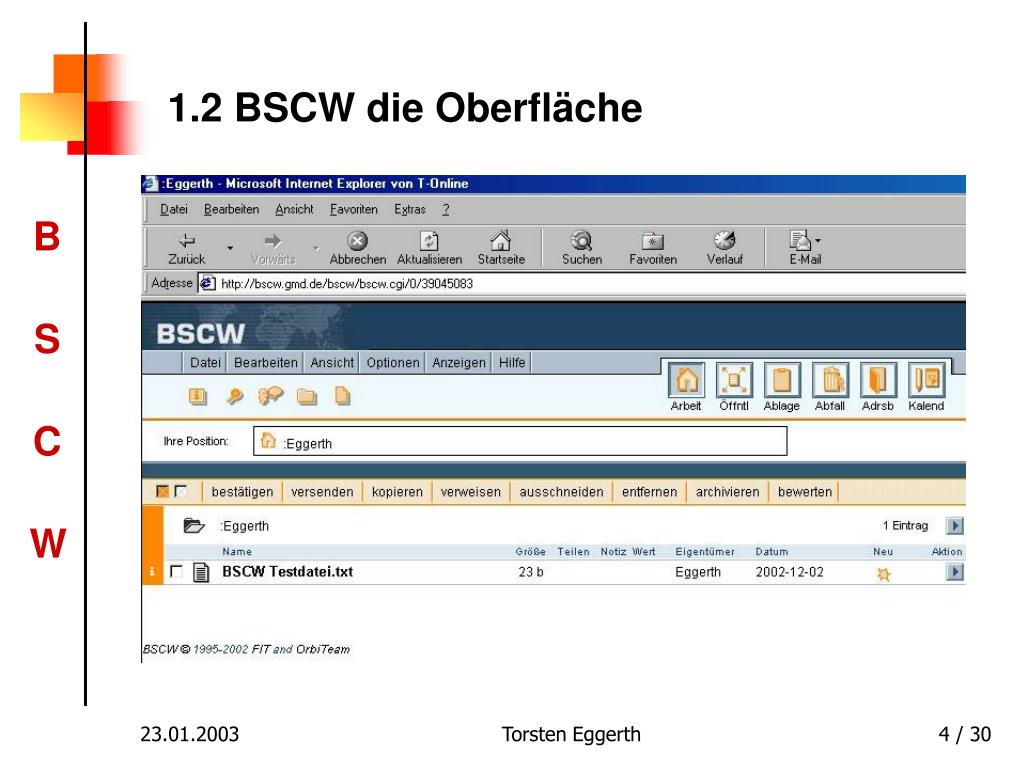Click the home icon beside :Eggerth position
1024x768 pixels.
[268, 441]
